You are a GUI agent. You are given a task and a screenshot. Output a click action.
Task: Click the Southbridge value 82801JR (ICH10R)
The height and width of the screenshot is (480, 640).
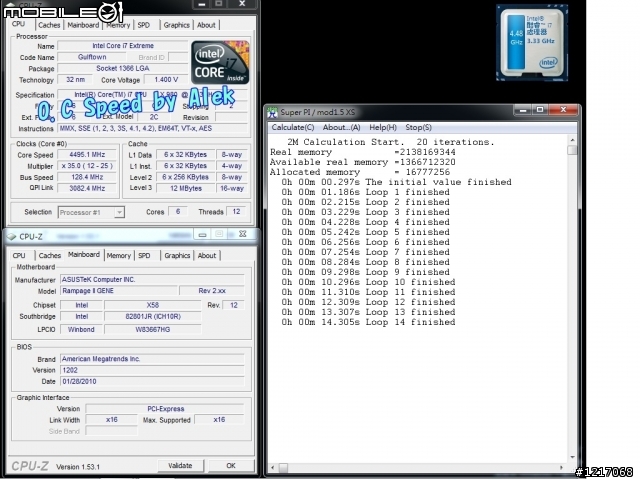[x=153, y=316]
